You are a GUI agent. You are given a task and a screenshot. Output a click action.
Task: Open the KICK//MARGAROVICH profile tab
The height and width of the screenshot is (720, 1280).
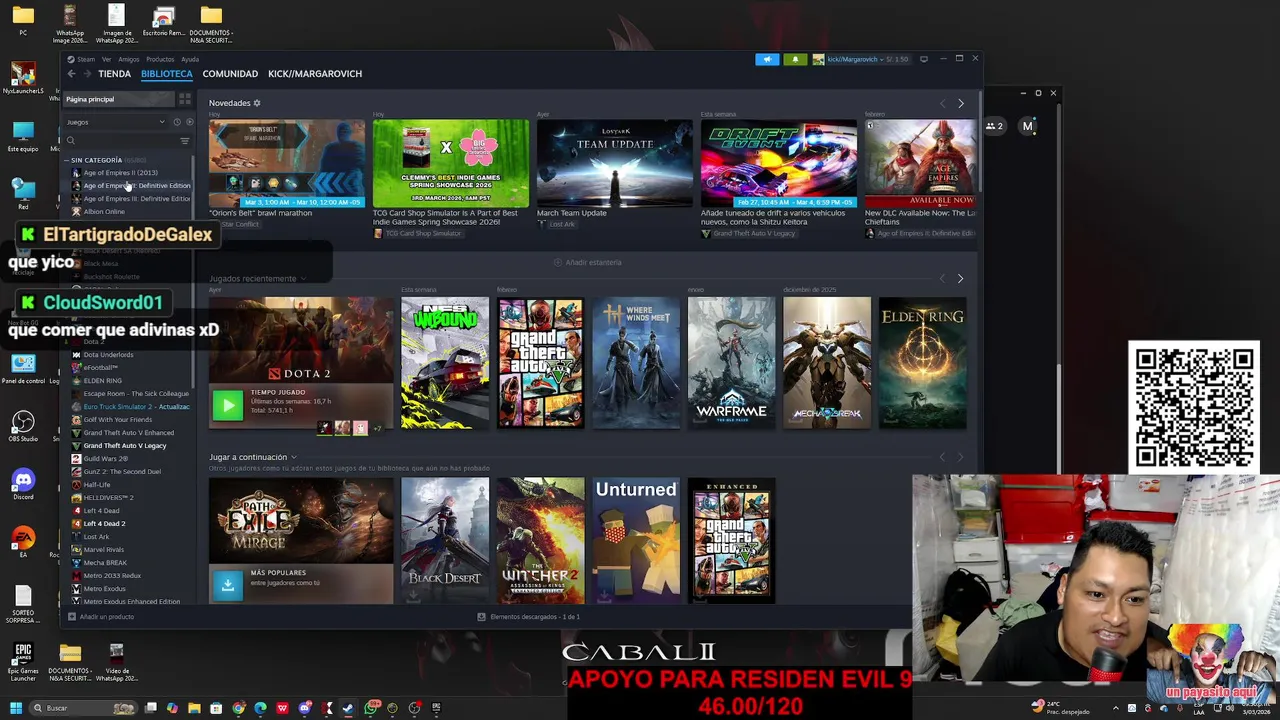pyautogui.click(x=315, y=74)
